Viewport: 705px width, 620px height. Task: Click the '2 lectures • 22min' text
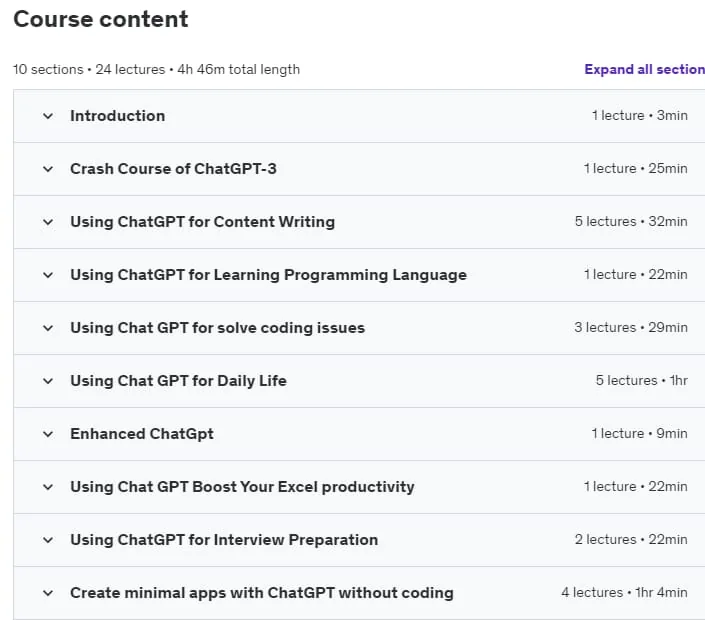coord(631,540)
